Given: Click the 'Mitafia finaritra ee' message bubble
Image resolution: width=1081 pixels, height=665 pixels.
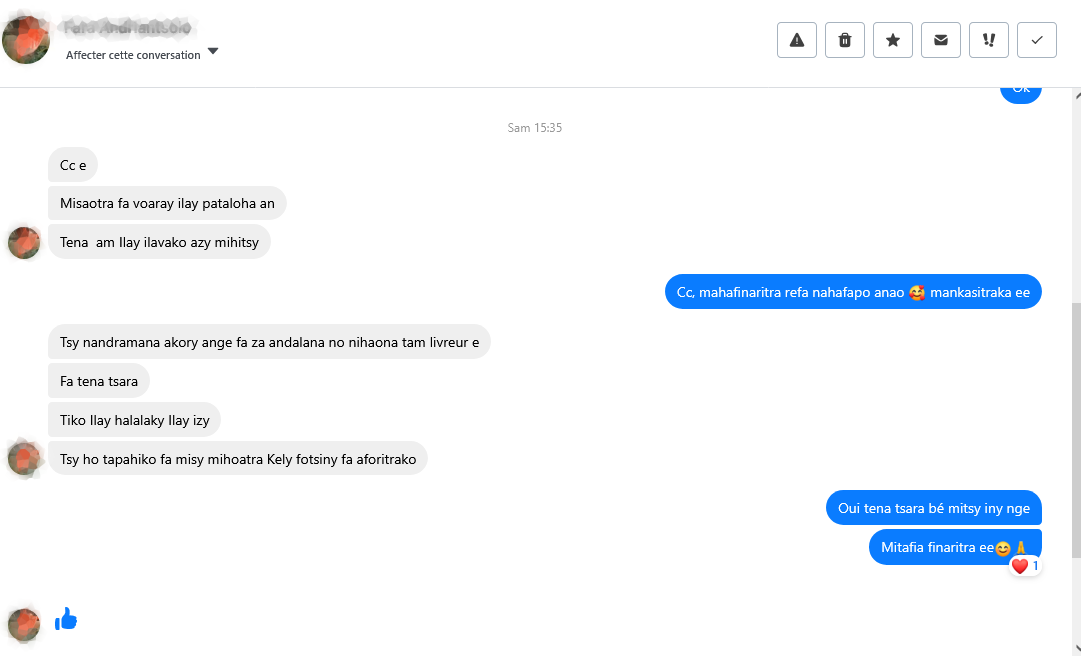Looking at the screenshot, I should coord(954,547).
